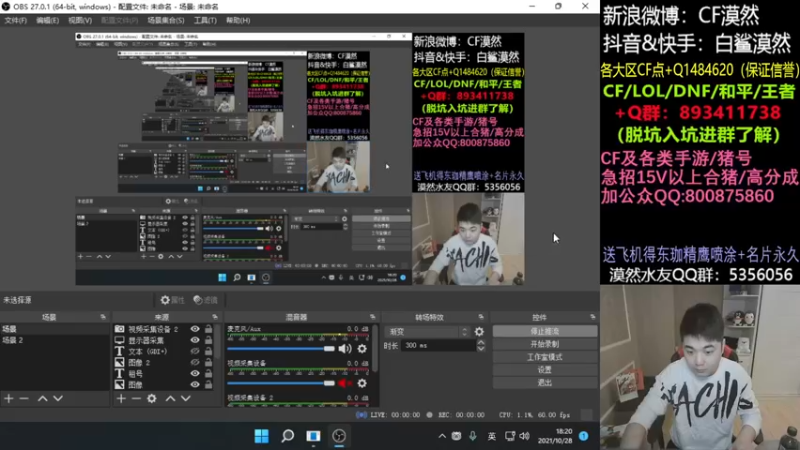
Task: Adjust 视频采集设备 volume slider
Action: 281,383
